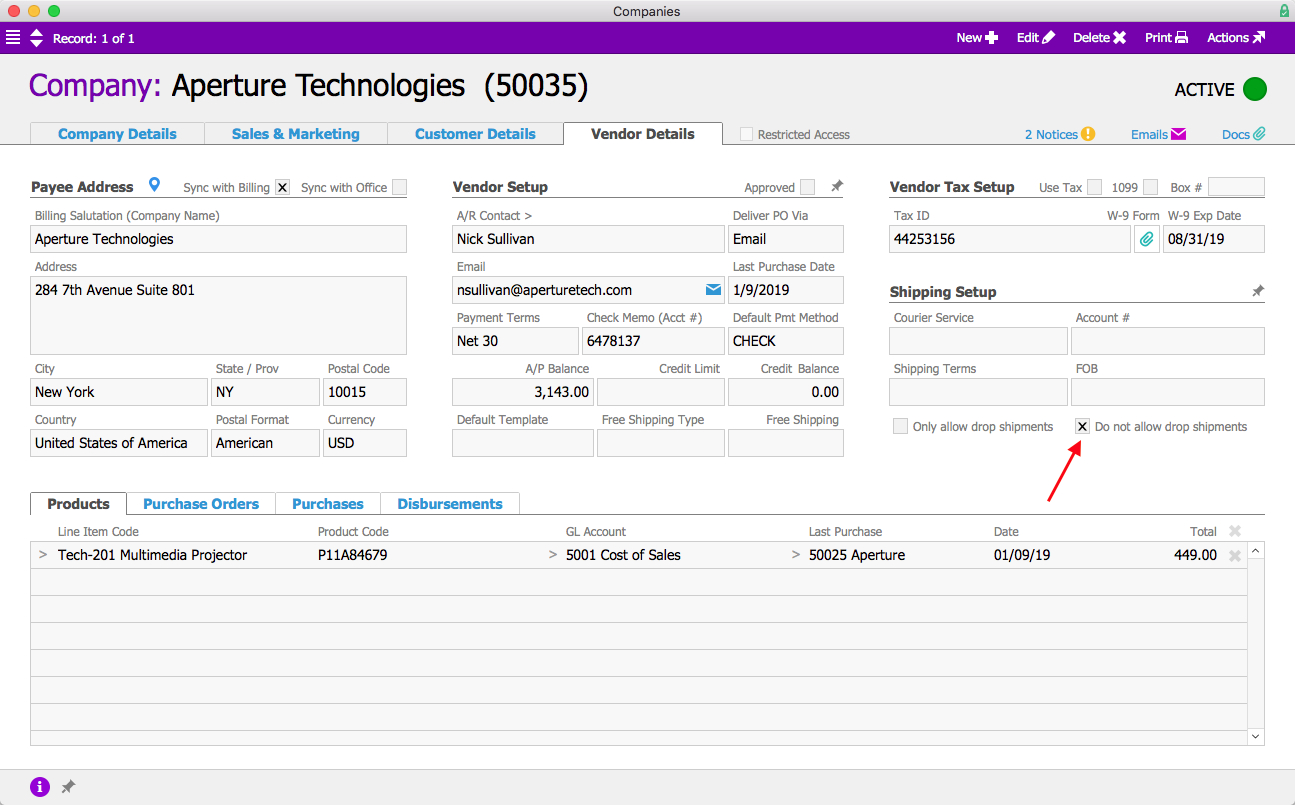The width and height of the screenshot is (1295, 805).
Task: Click the Box # input field
Action: click(x=1236, y=187)
